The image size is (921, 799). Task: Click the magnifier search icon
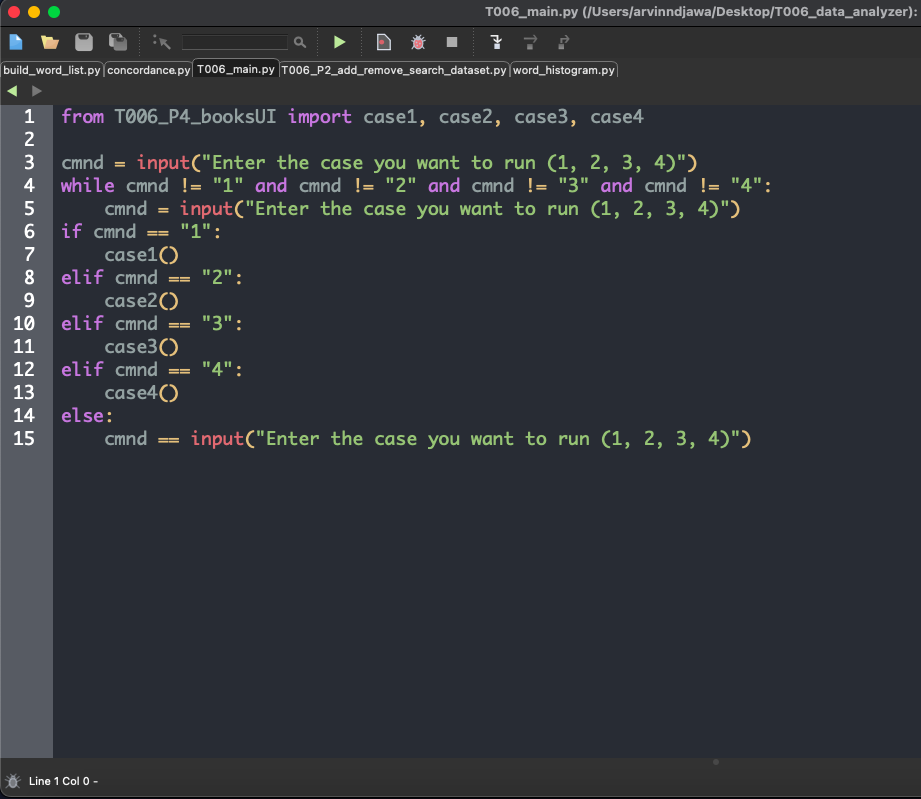[x=300, y=42]
